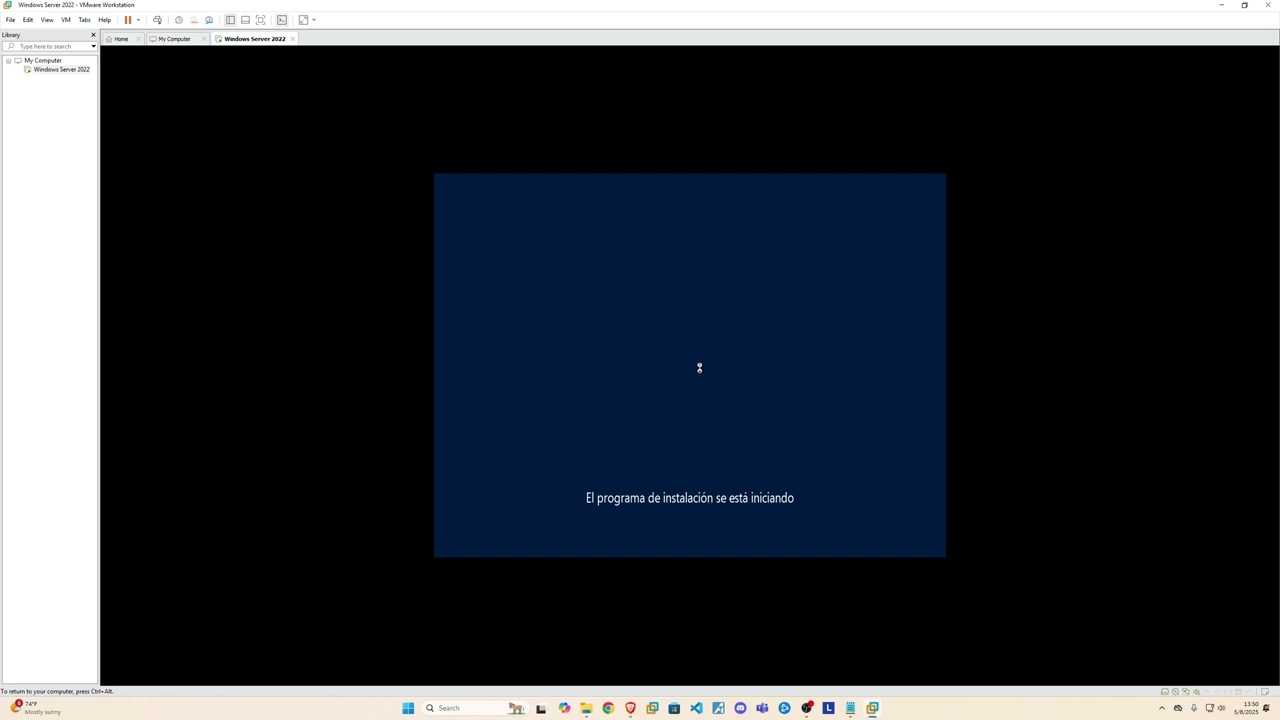The width and height of the screenshot is (1280, 720).
Task: Open the stretch display dropdown arrow
Action: point(314,20)
